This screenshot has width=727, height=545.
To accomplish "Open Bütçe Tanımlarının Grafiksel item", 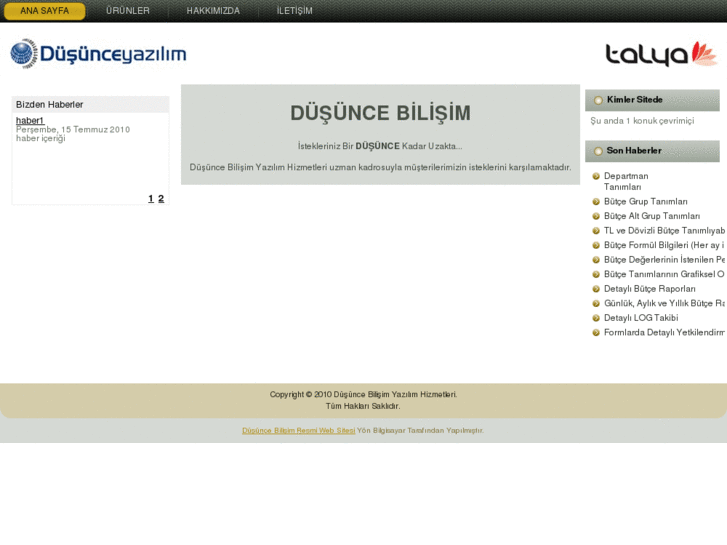I will [664, 274].
